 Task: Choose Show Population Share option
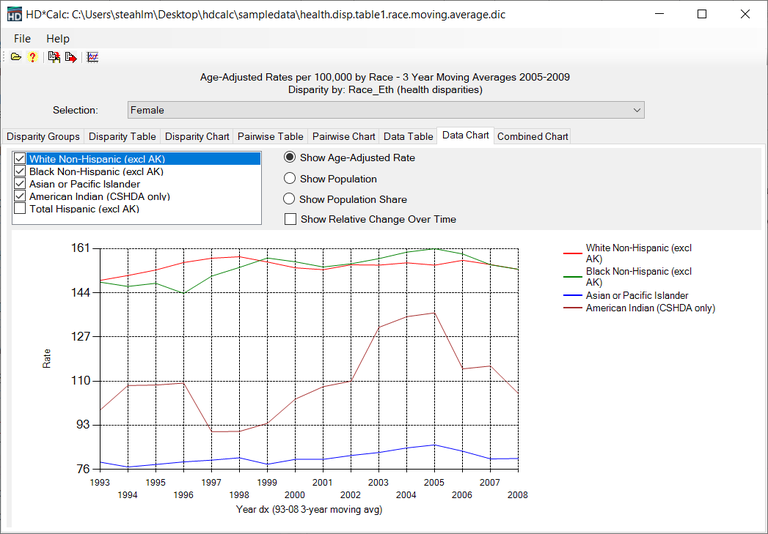click(291, 200)
